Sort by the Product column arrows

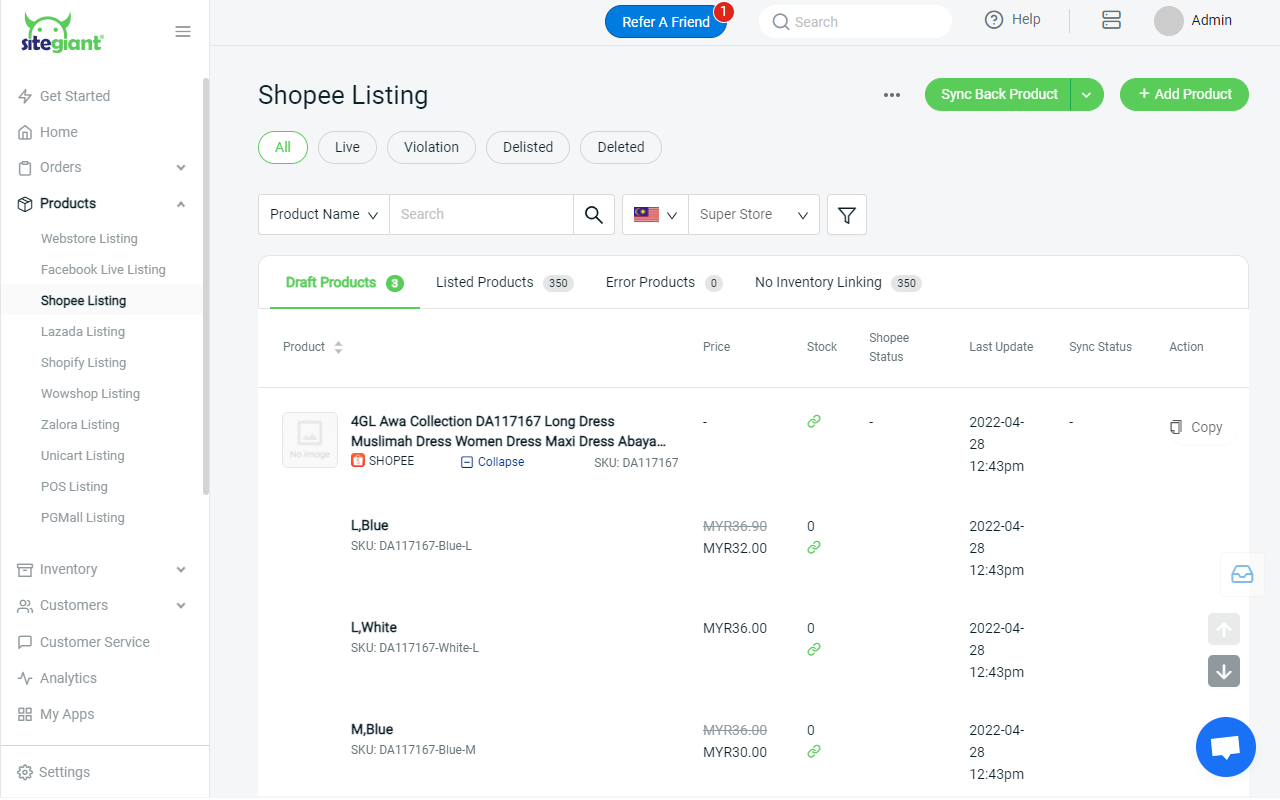tap(338, 347)
